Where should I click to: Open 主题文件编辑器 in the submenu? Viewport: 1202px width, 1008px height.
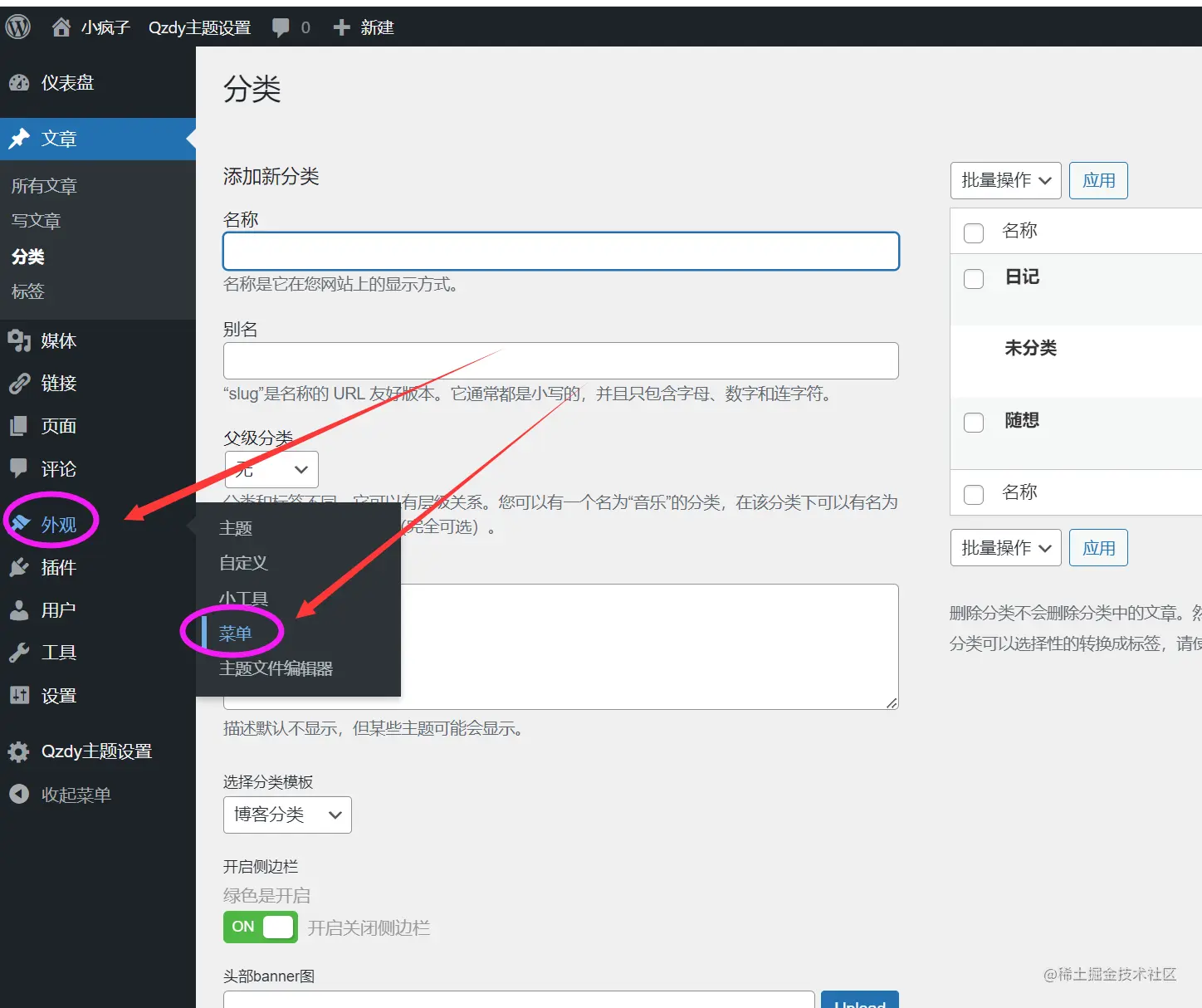click(x=276, y=668)
